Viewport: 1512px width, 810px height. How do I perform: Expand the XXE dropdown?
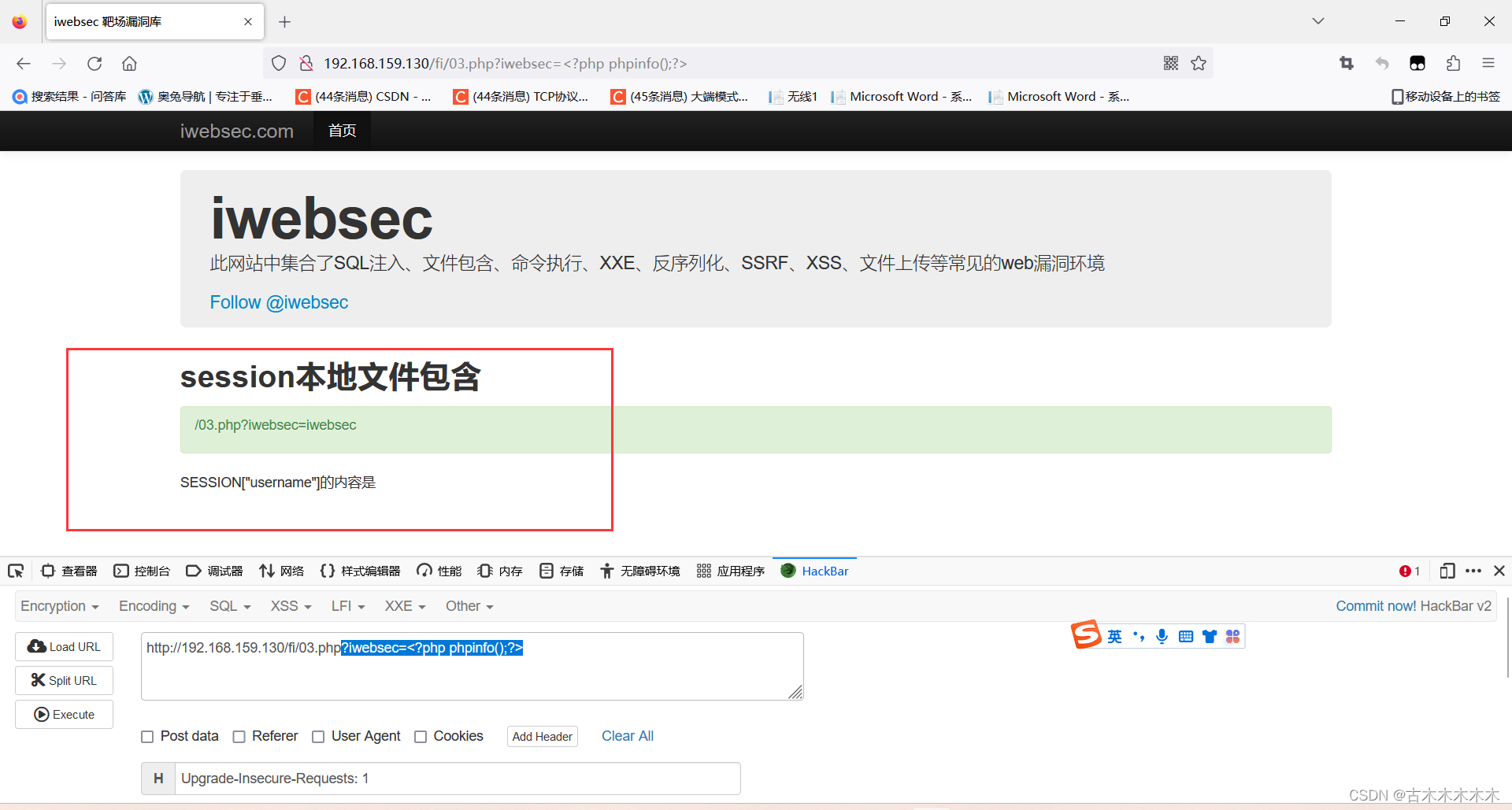[x=405, y=606]
